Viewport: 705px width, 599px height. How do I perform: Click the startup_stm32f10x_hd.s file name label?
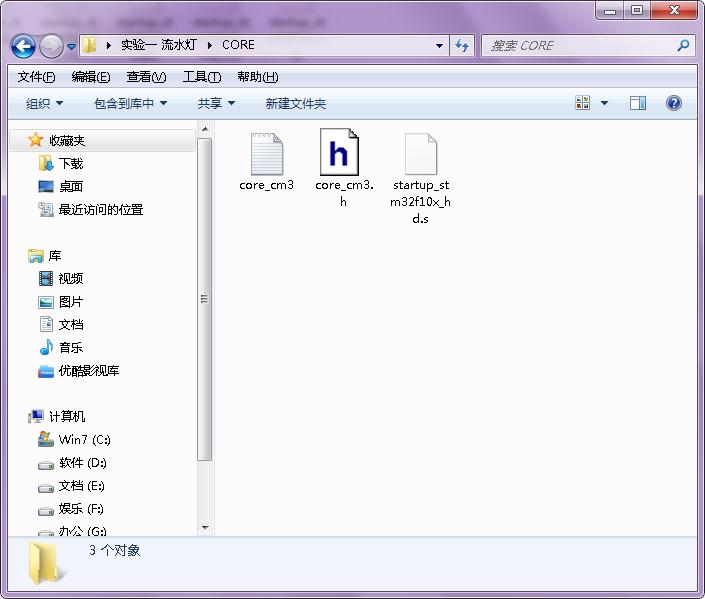(x=420, y=202)
